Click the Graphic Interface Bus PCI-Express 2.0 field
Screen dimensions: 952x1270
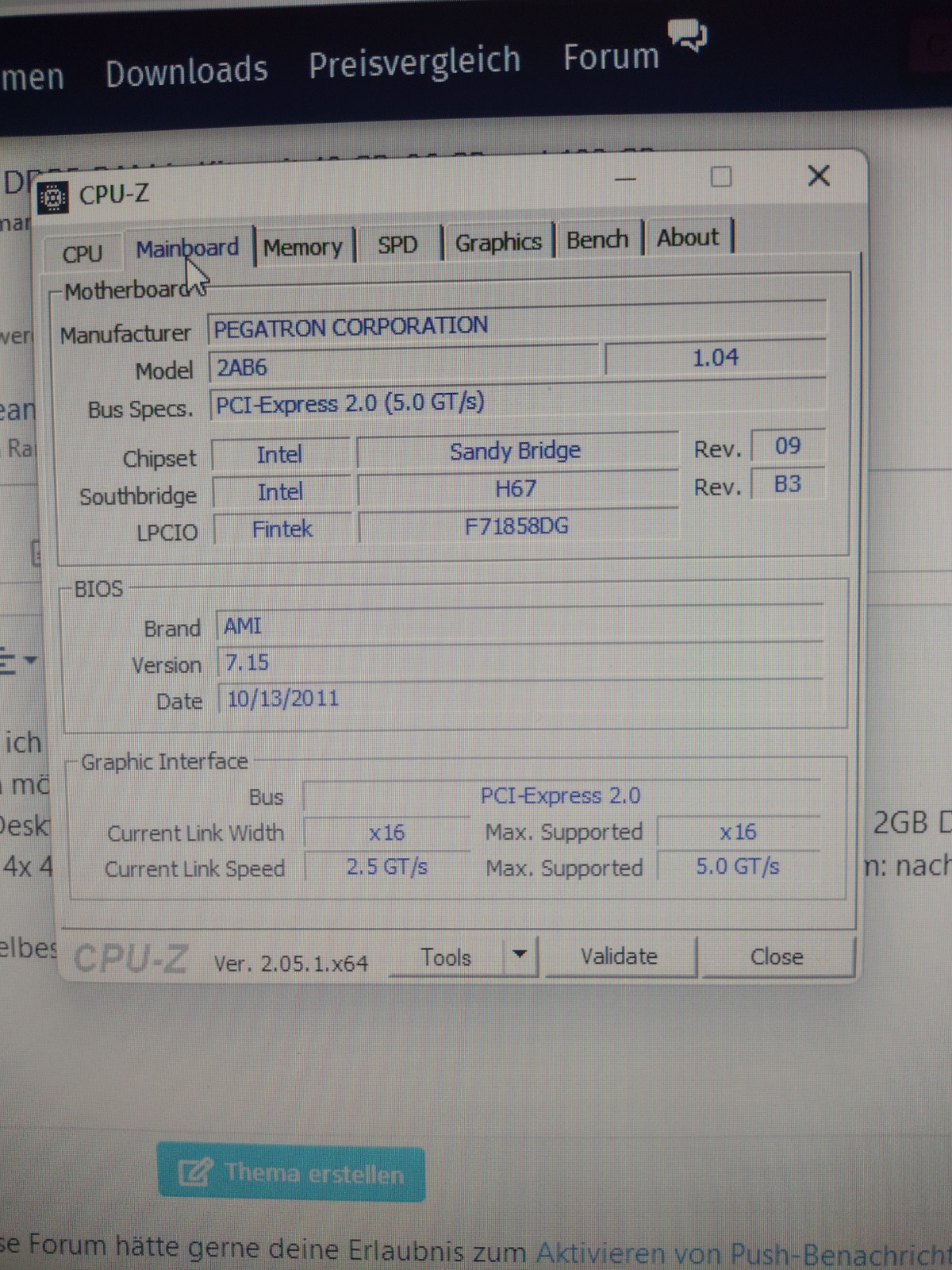click(561, 795)
